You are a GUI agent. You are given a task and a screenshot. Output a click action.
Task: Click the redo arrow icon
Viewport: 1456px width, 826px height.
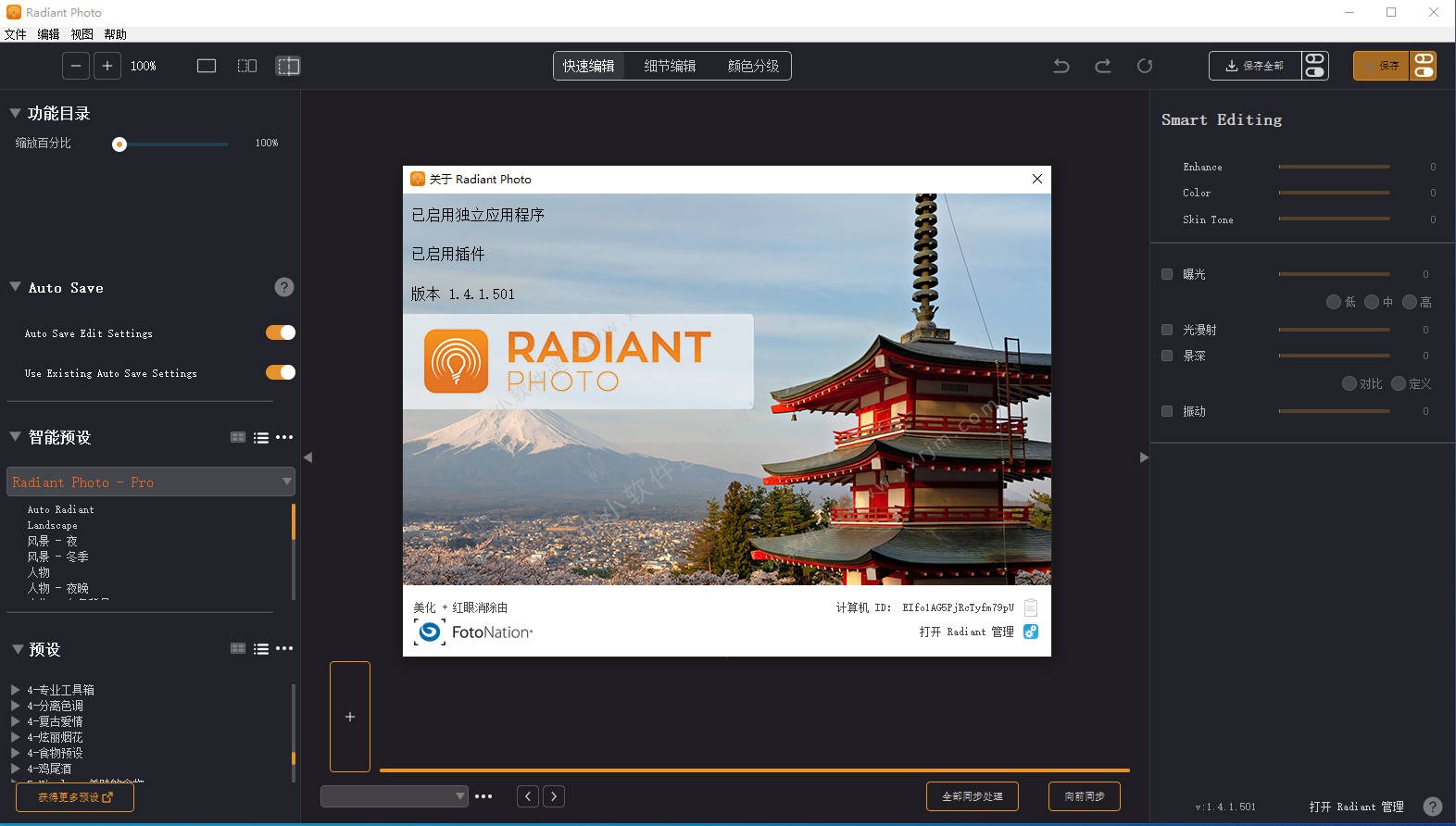[x=1103, y=66]
